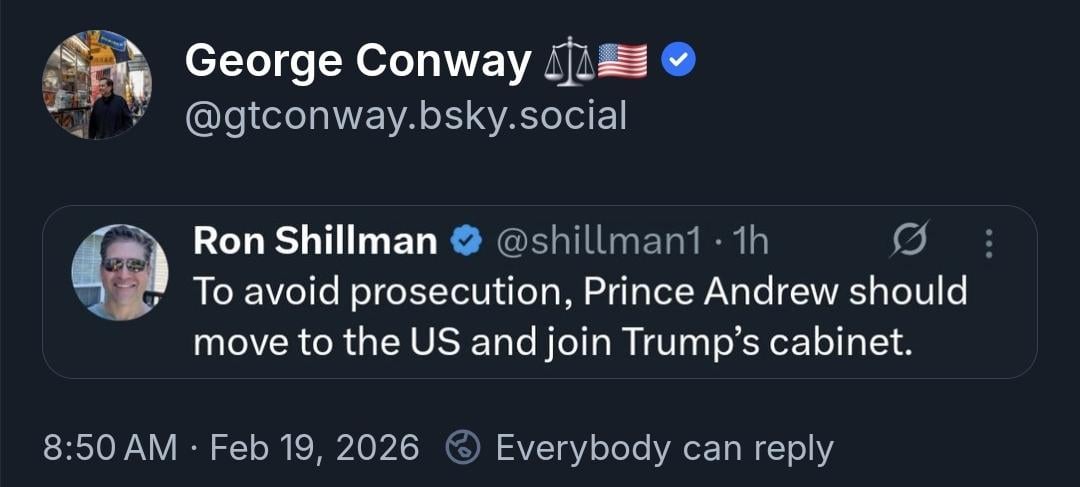1080x487 pixels.
Task: Click the Feb 19, 2026 date
Action: coord(314,448)
